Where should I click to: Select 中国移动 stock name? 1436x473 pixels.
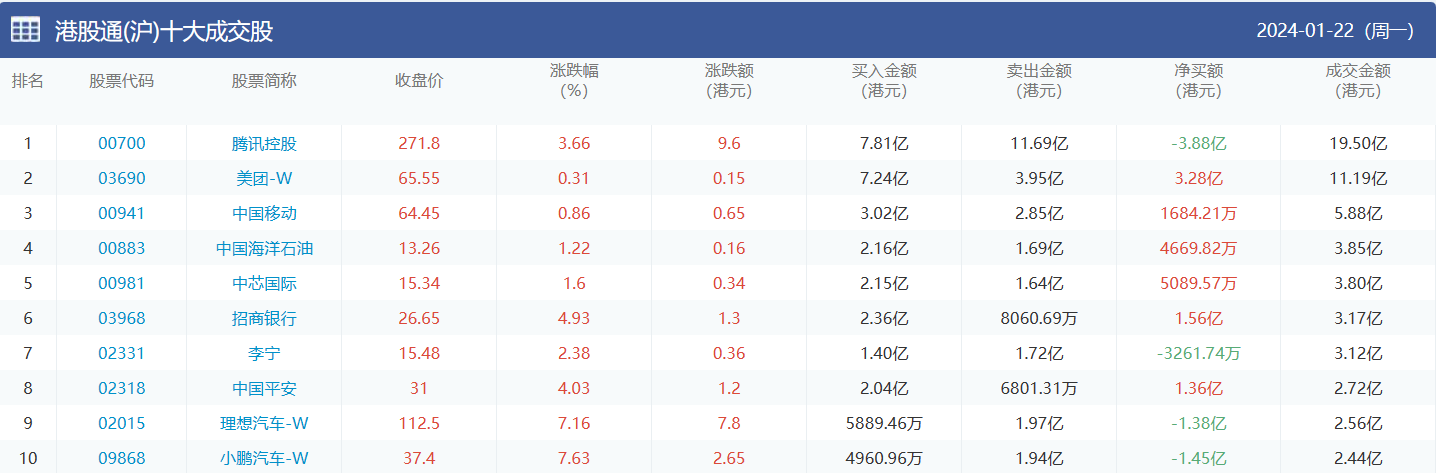point(264,213)
